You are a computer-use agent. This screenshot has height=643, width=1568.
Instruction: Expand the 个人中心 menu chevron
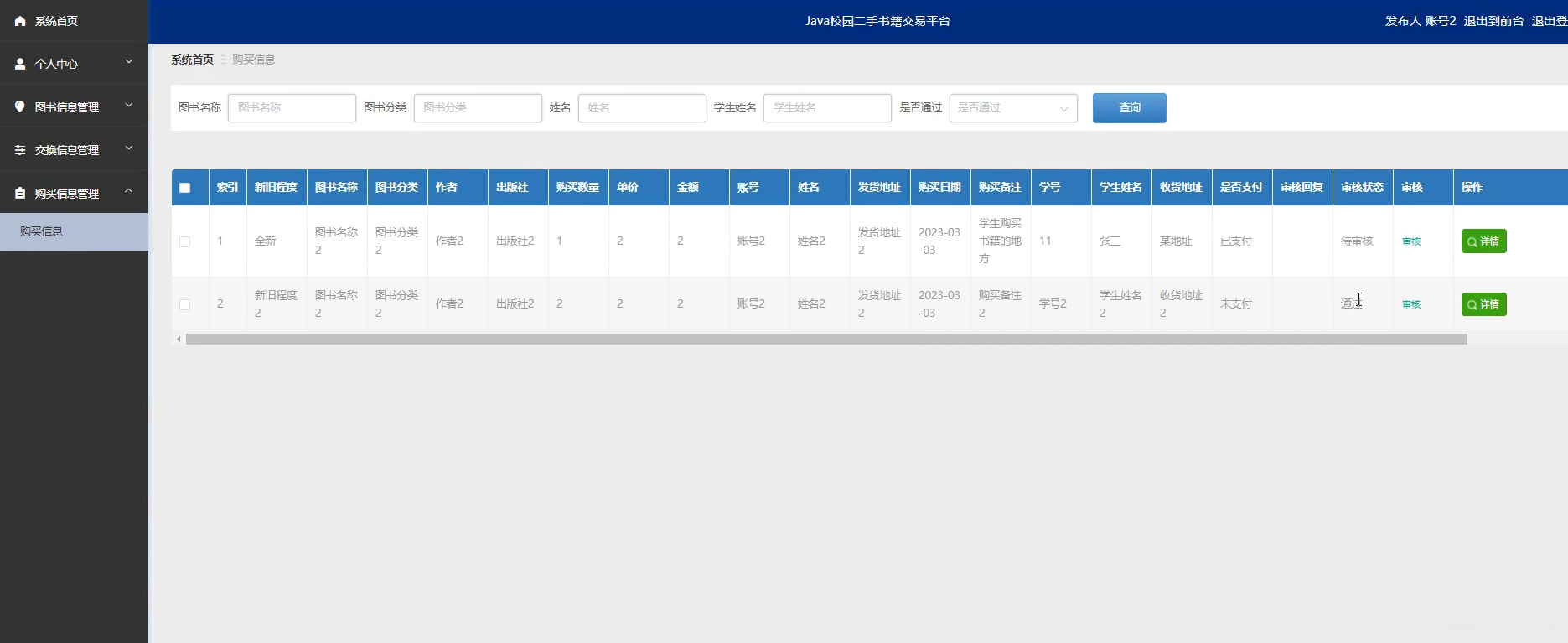click(x=129, y=61)
